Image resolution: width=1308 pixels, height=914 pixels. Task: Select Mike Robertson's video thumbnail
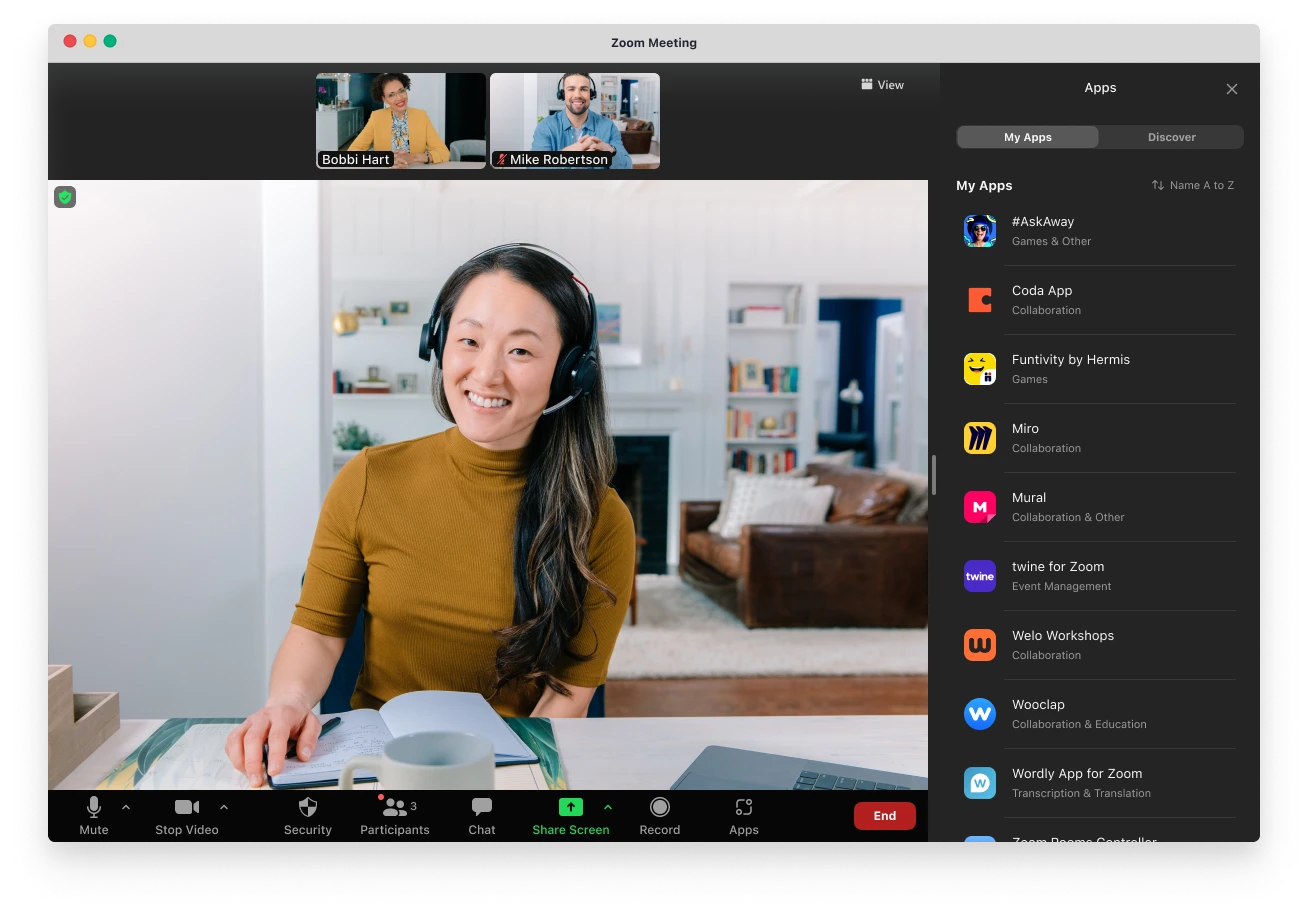tap(574, 120)
